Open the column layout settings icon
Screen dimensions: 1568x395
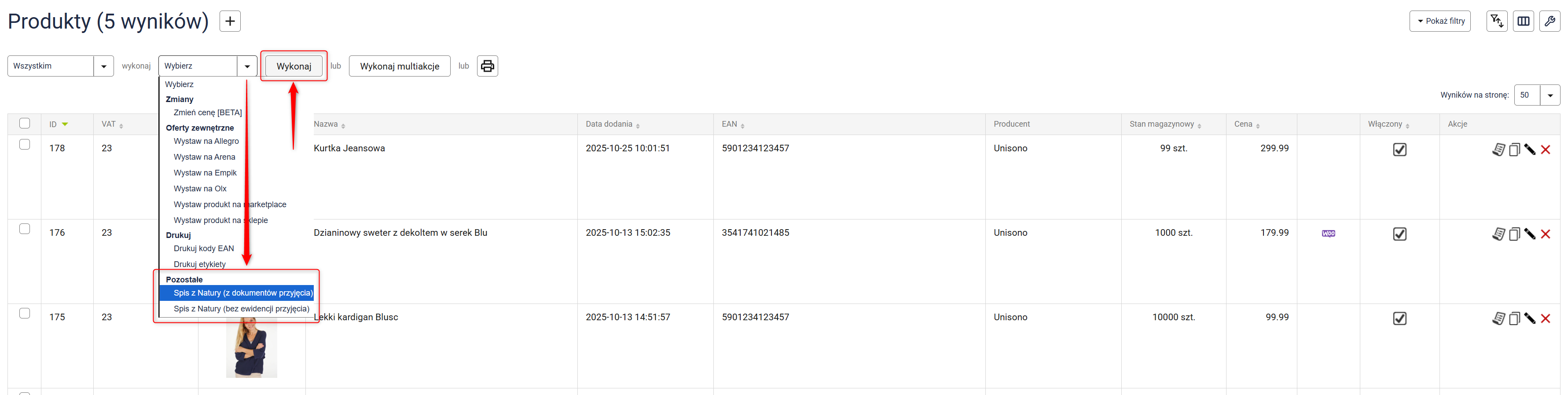click(1524, 21)
